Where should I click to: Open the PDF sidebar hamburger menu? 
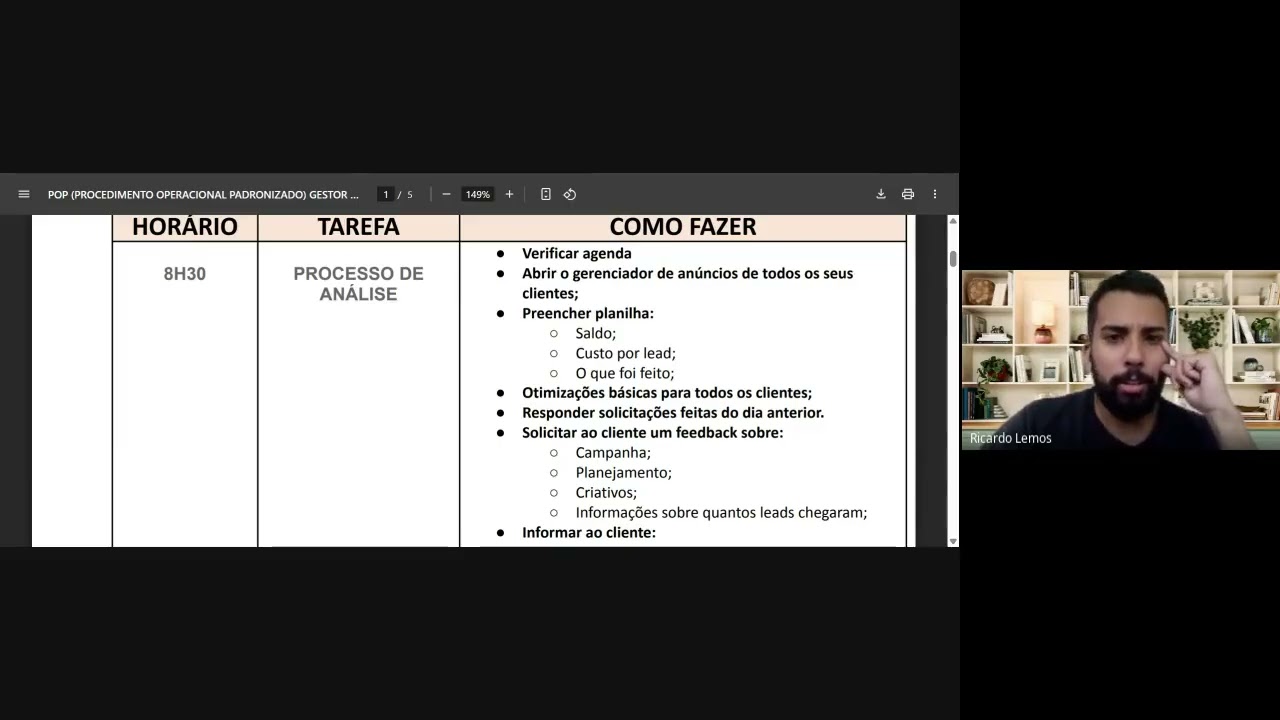[24, 194]
